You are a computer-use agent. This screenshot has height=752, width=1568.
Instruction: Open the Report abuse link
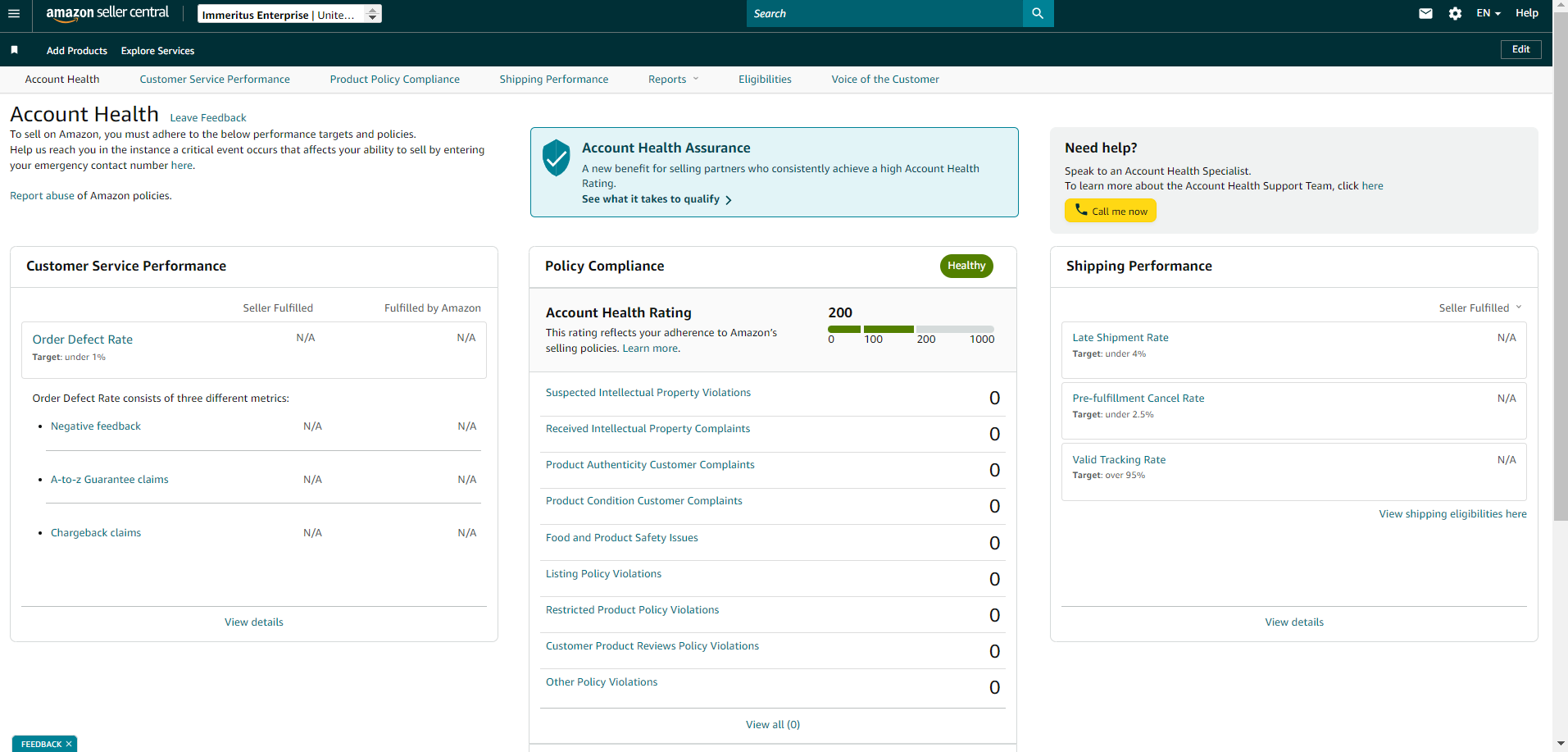pos(42,196)
